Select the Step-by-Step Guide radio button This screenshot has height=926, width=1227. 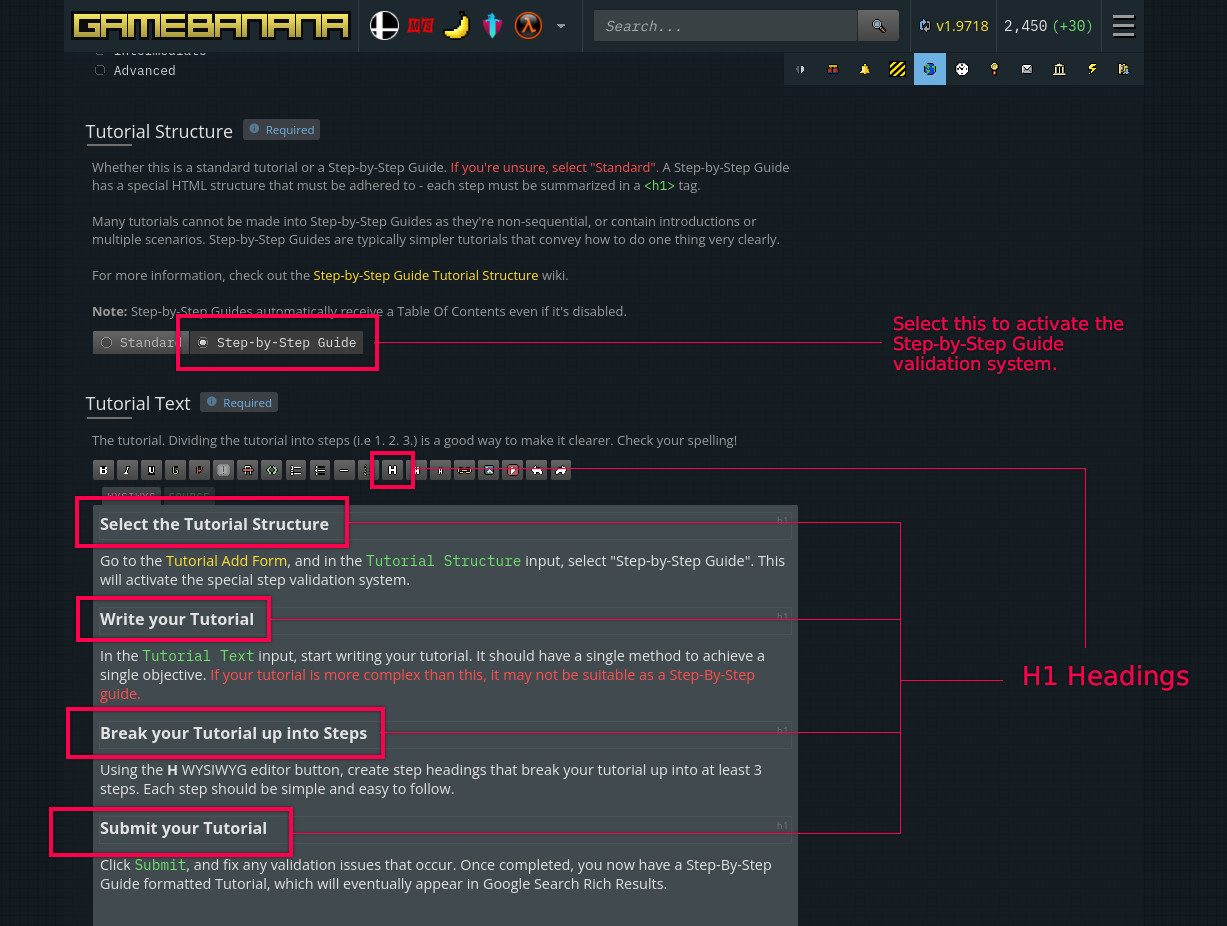click(203, 342)
